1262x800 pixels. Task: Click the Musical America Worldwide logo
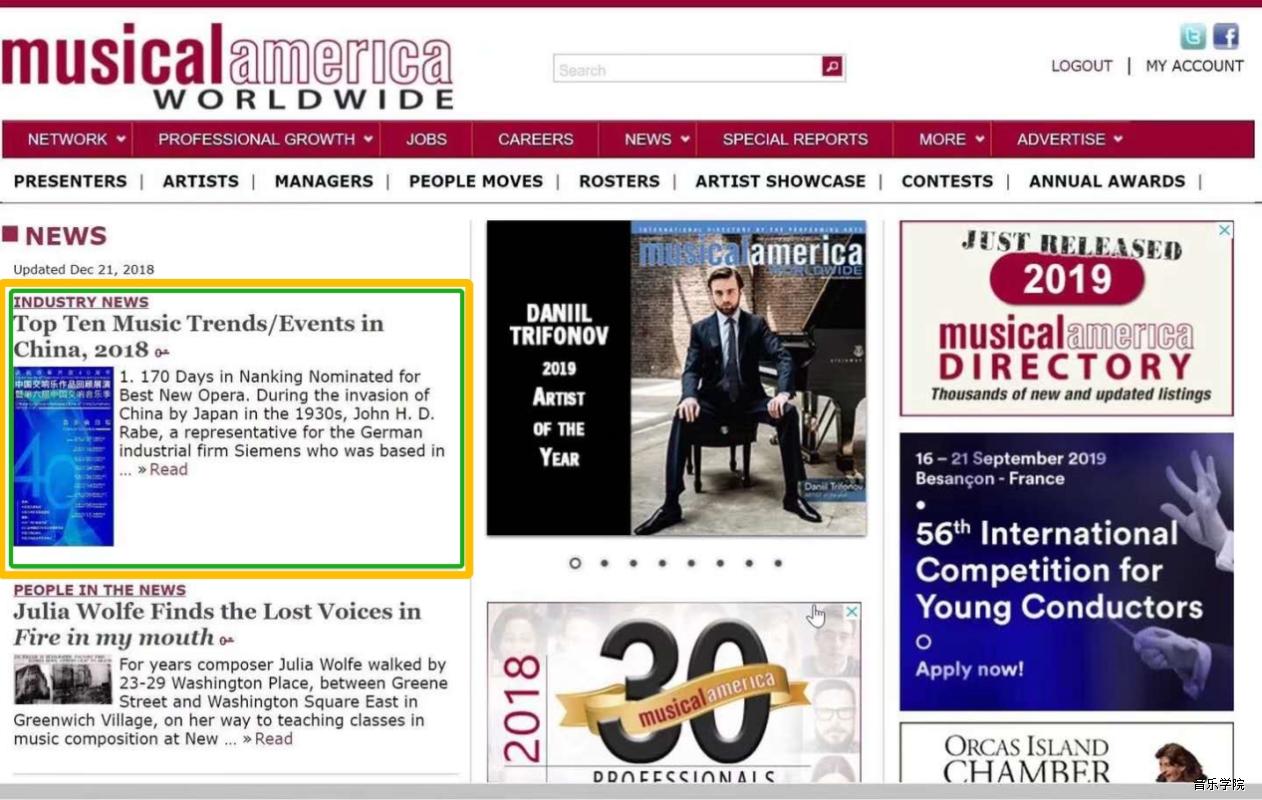pos(227,67)
